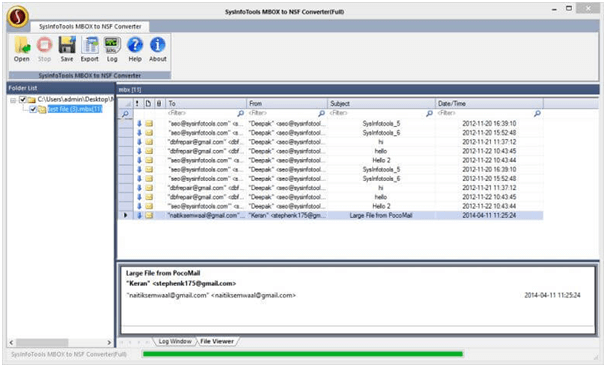
Task: Click the Date/Time filter input field
Action: click(485, 113)
